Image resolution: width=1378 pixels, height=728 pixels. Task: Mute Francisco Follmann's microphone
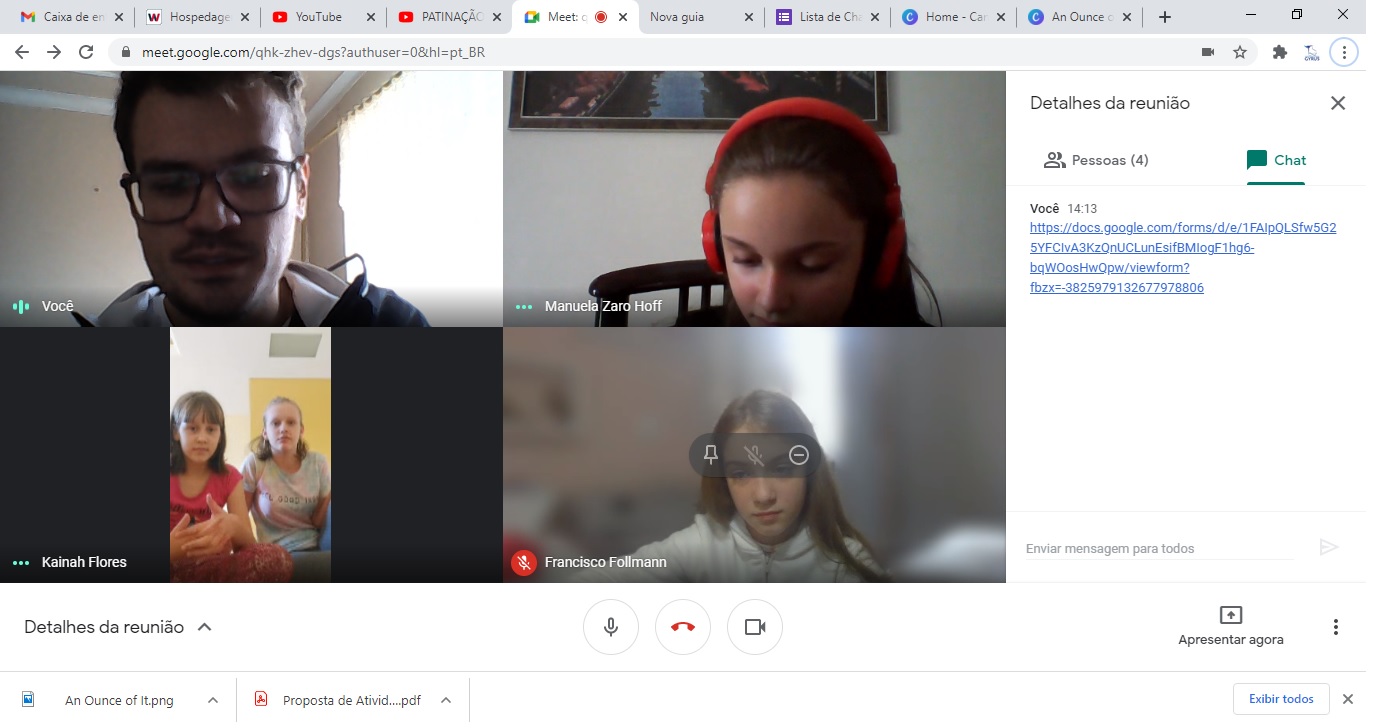coord(753,455)
